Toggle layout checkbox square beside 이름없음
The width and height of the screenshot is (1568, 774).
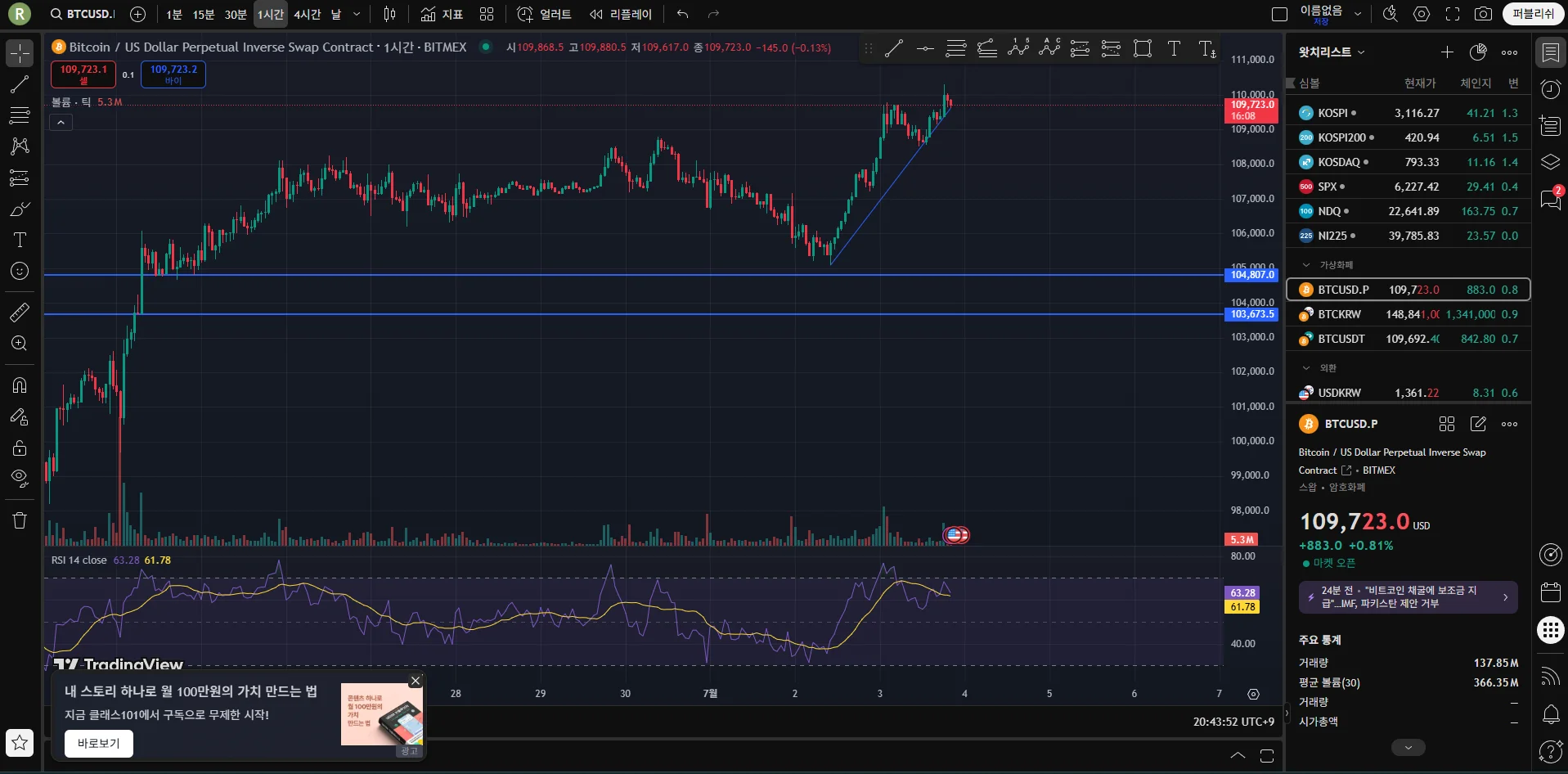click(x=1279, y=14)
